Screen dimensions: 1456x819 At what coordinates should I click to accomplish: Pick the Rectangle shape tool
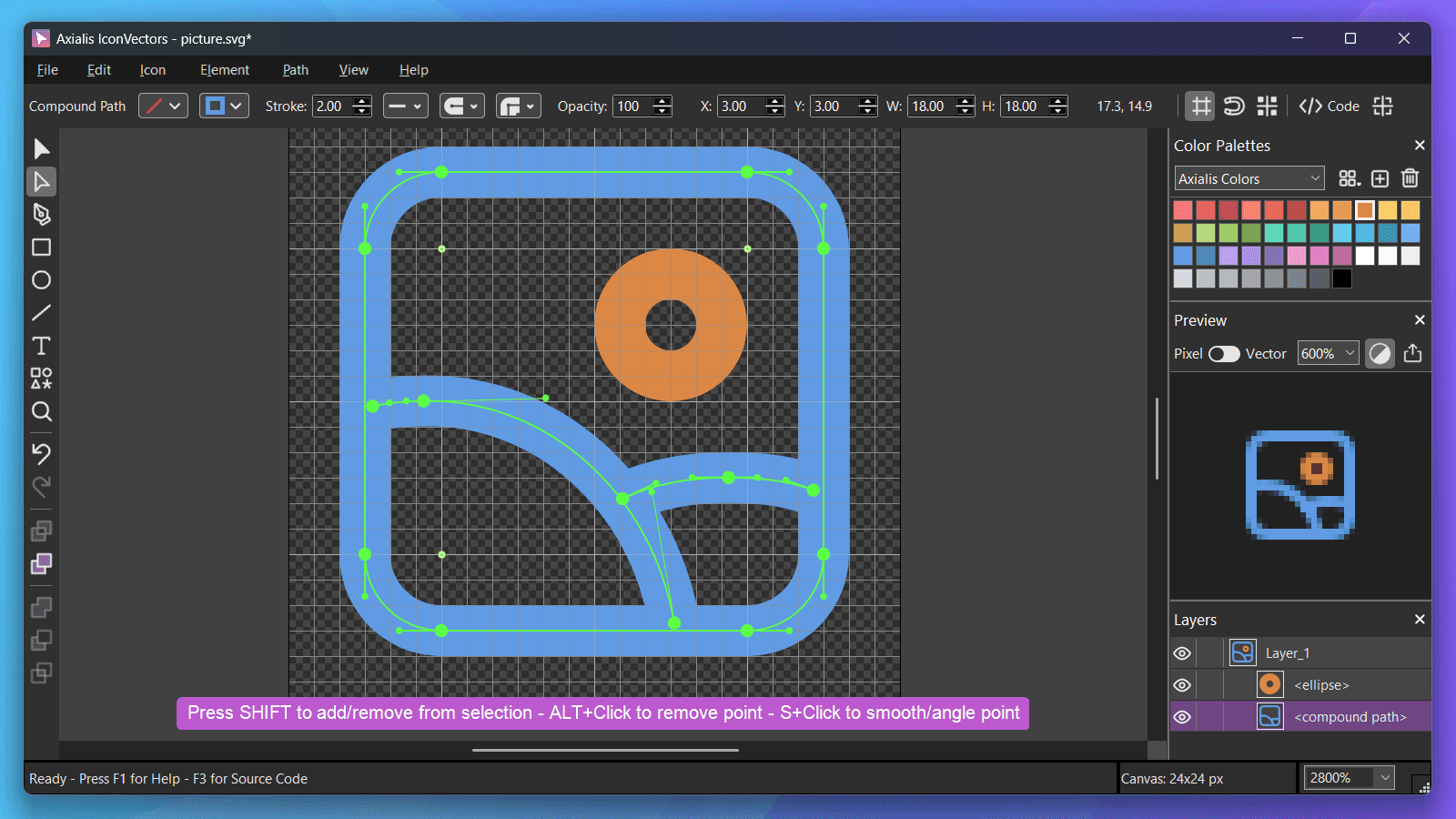[x=41, y=247]
